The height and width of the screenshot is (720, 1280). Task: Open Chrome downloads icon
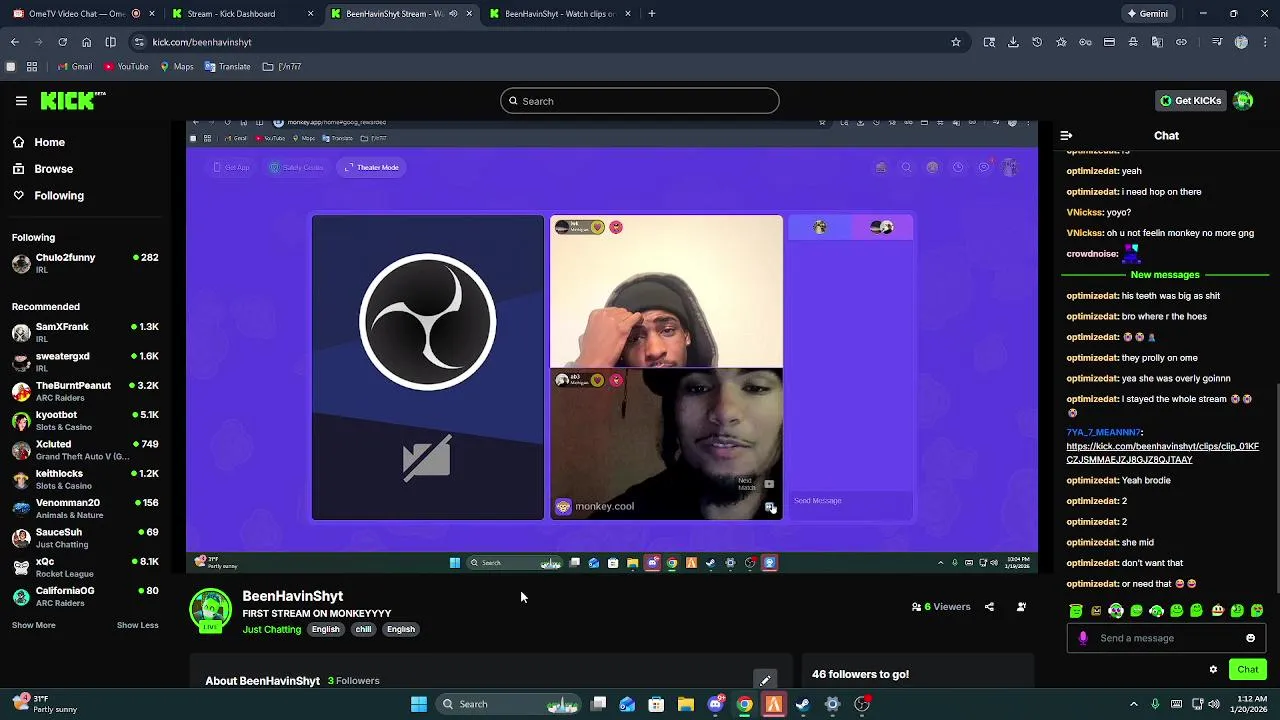1013,42
